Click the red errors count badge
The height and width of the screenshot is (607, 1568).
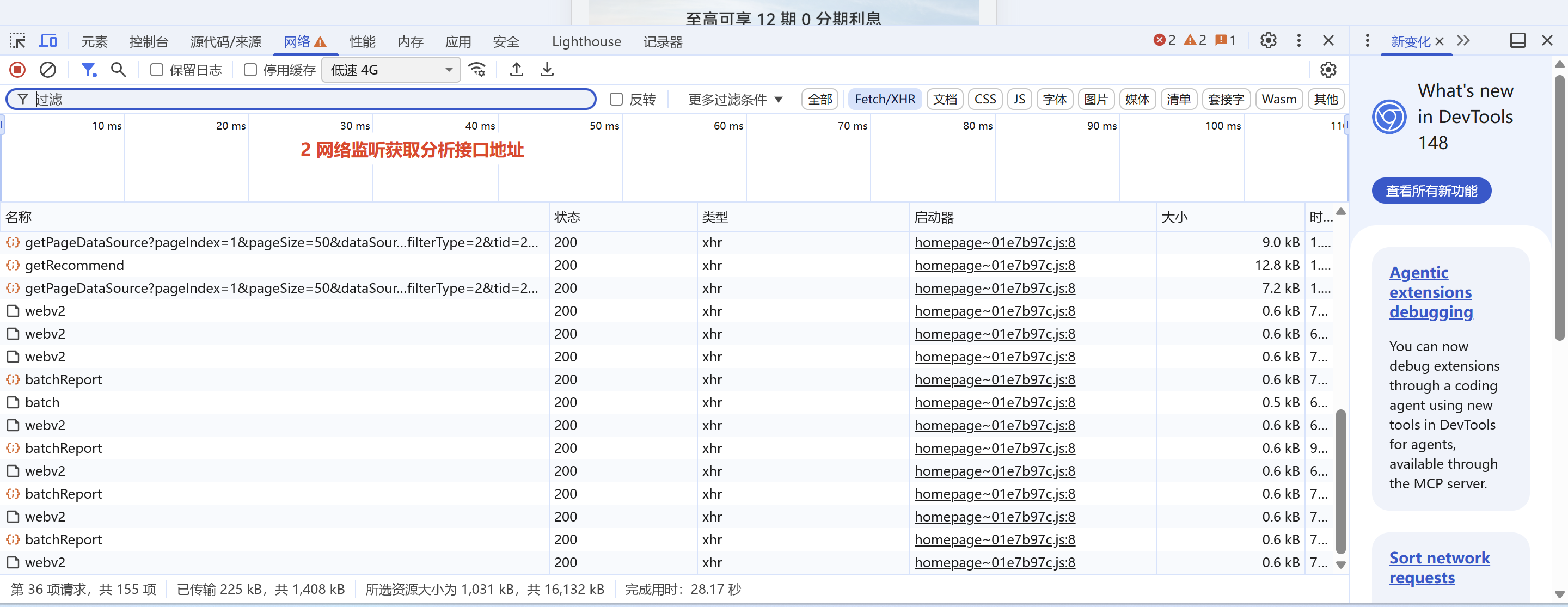[x=1165, y=40]
